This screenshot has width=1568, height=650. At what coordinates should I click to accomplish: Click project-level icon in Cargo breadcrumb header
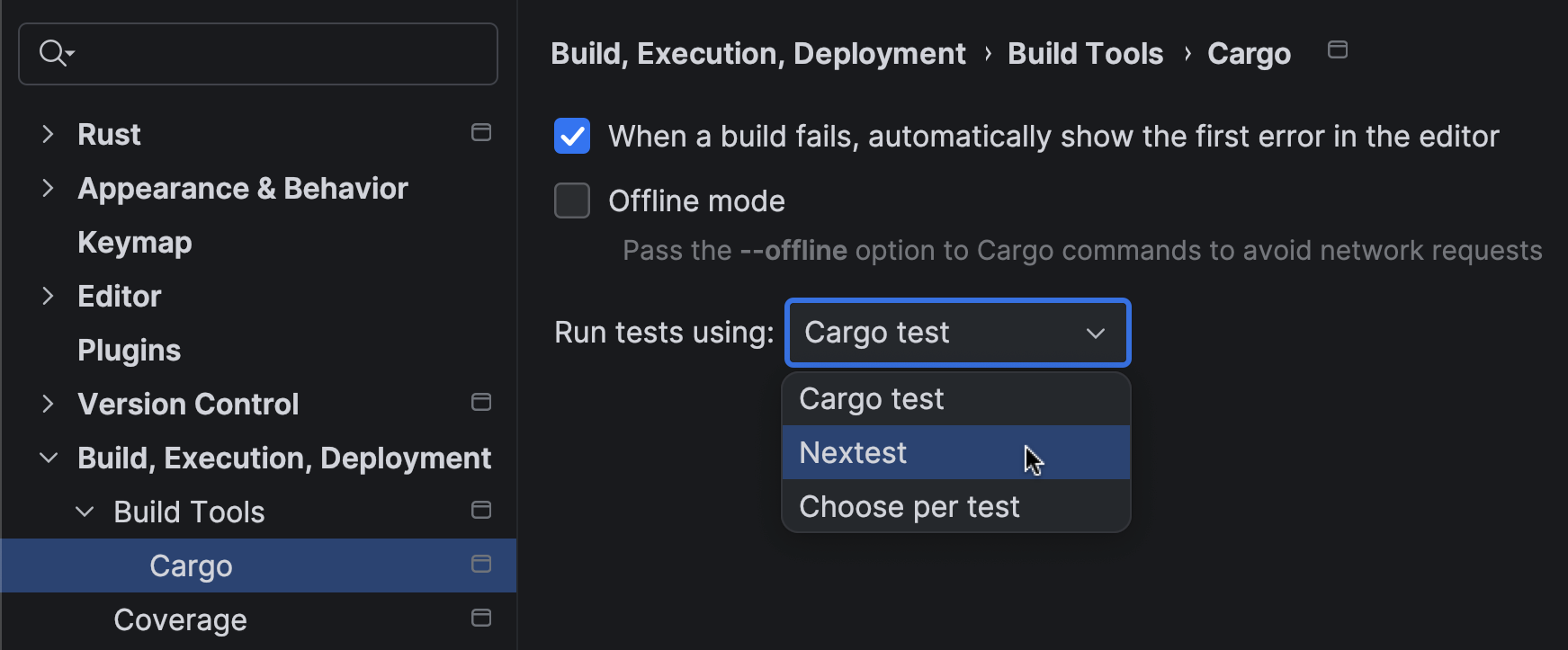click(1338, 50)
